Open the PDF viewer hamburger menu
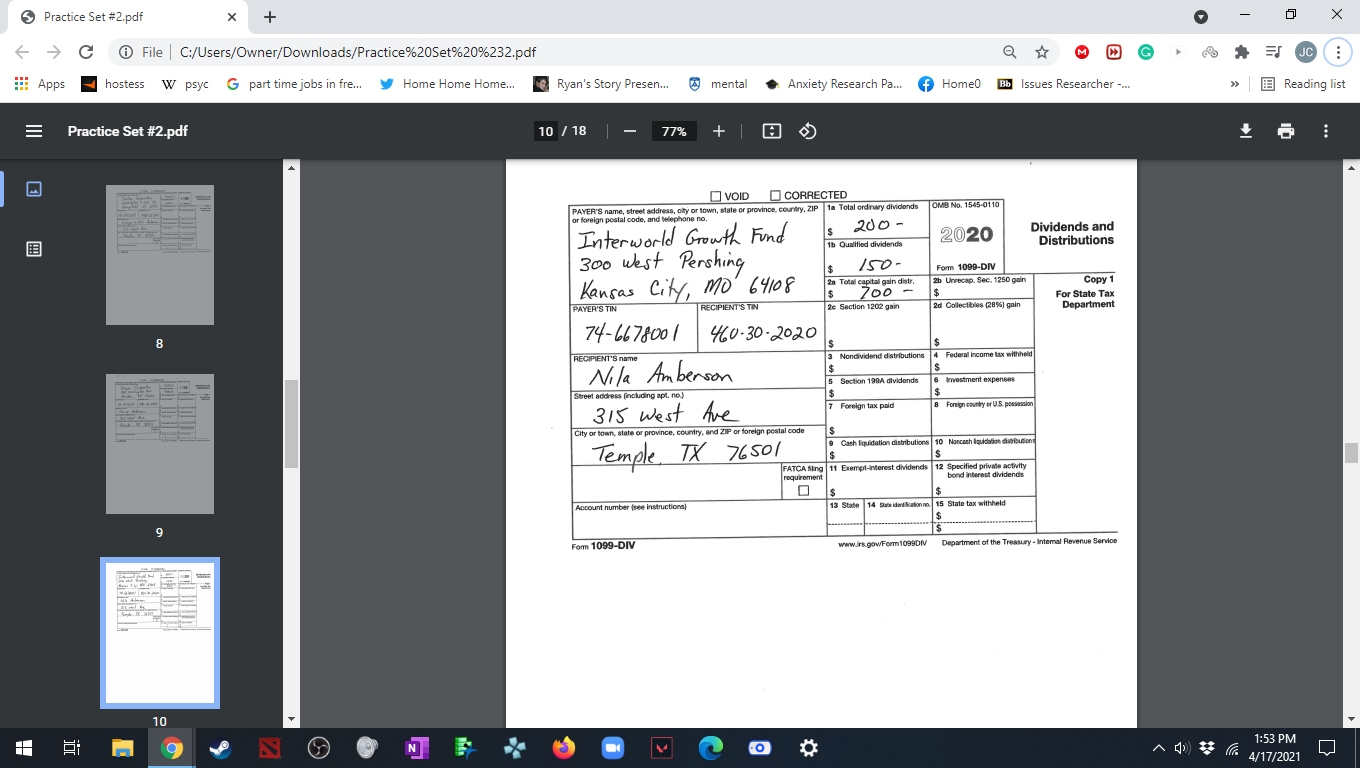The height and width of the screenshot is (768, 1360). 33,130
